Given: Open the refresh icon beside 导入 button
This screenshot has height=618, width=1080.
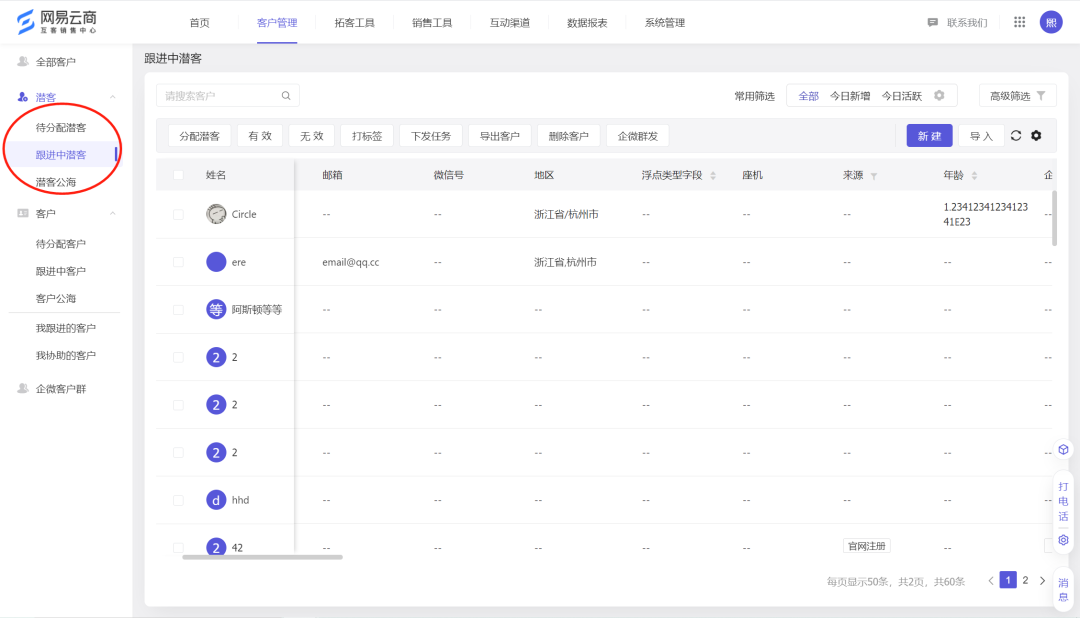Looking at the screenshot, I should [1016, 135].
